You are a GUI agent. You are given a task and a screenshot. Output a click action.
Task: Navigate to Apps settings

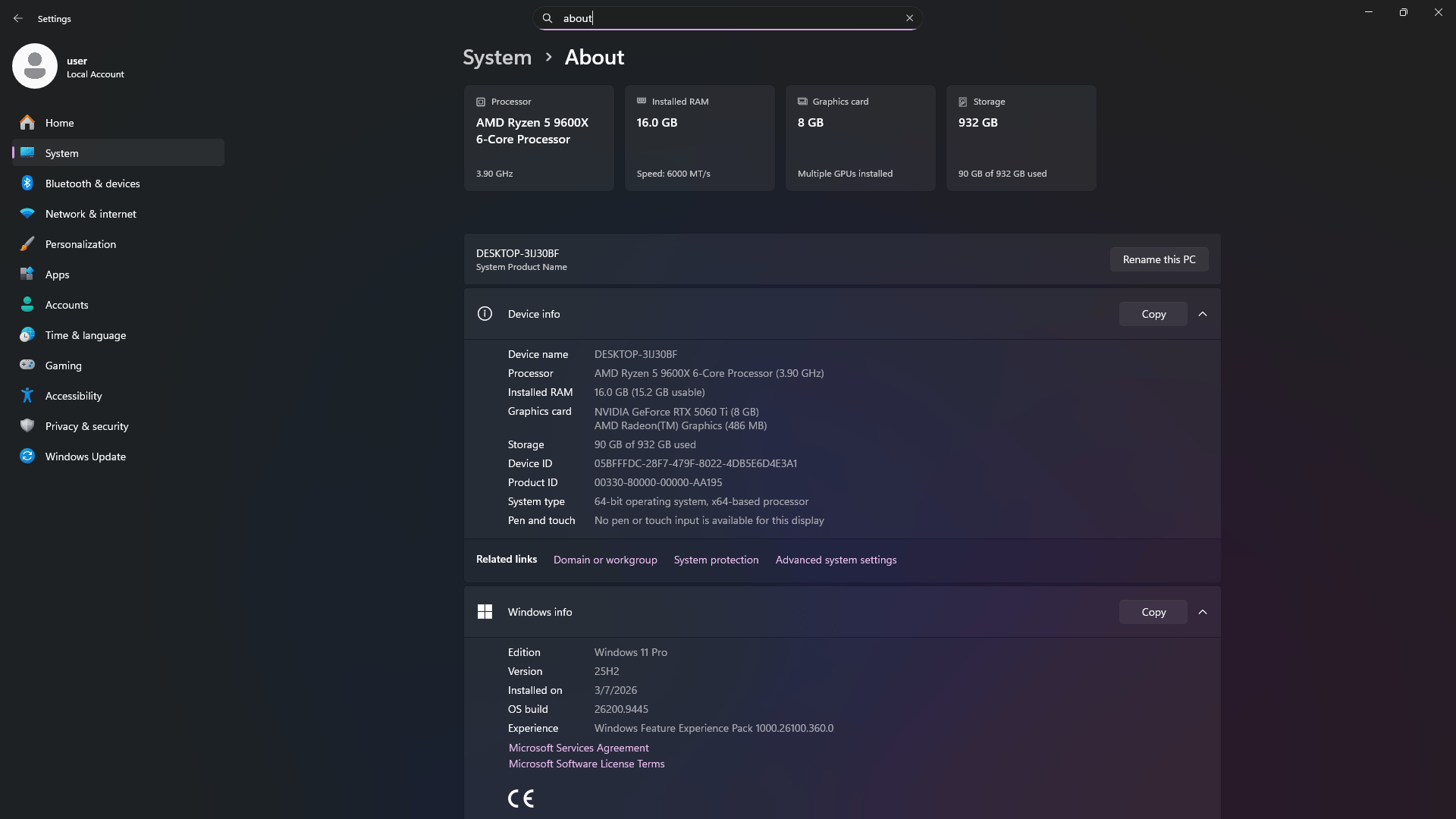118,274
